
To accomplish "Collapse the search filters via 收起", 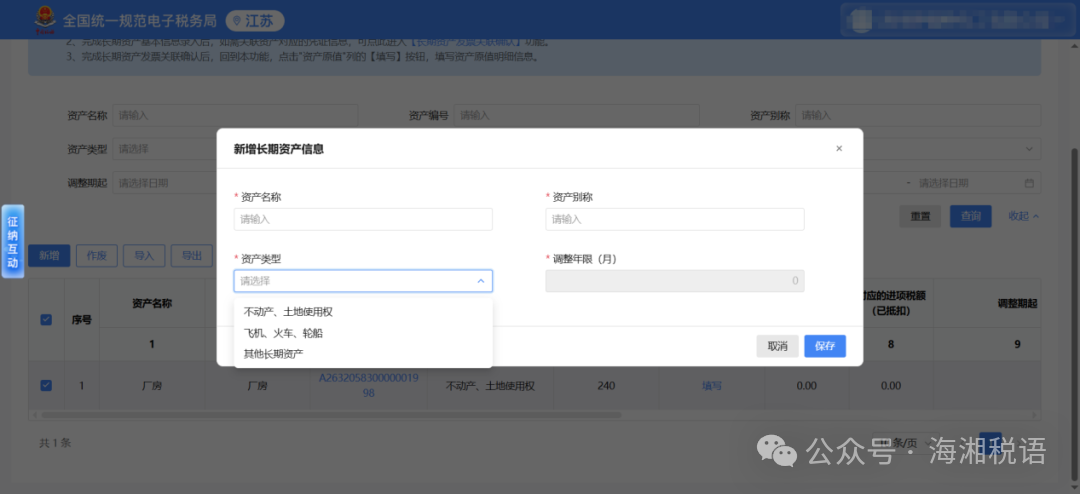I will click(x=1023, y=216).
